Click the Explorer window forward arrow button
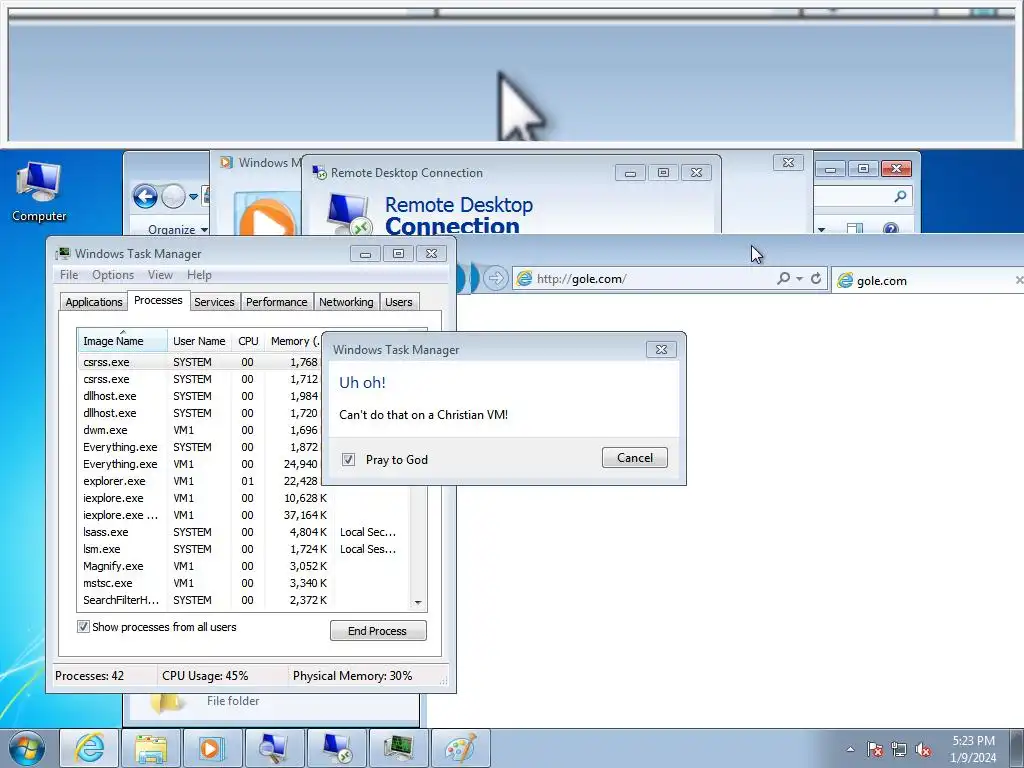The image size is (1024, 768). 173,196
